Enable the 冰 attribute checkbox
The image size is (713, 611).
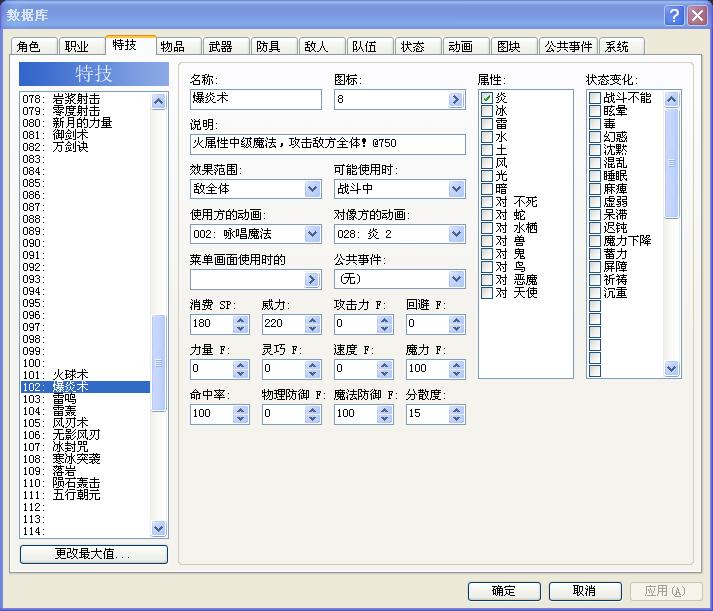pyautogui.click(x=487, y=110)
